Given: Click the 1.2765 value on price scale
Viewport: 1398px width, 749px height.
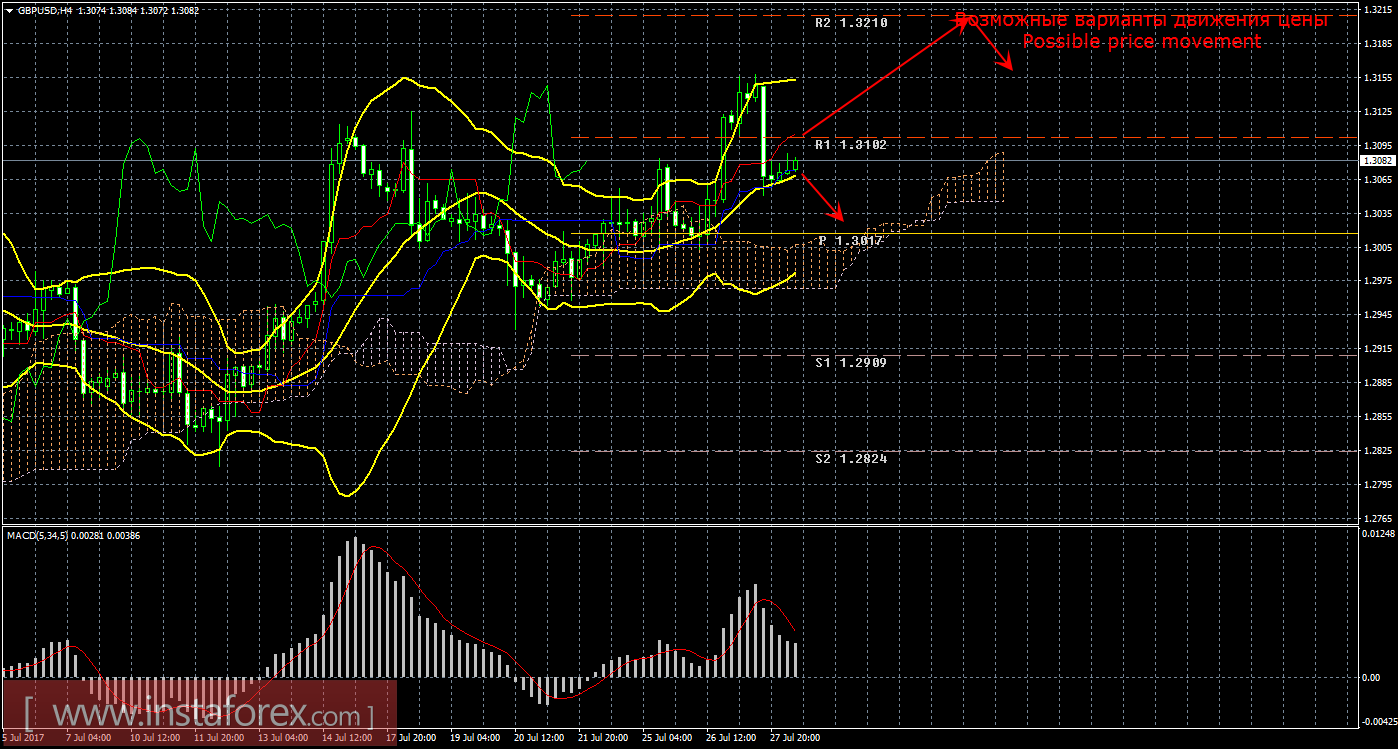Looking at the screenshot, I should pos(1378,518).
